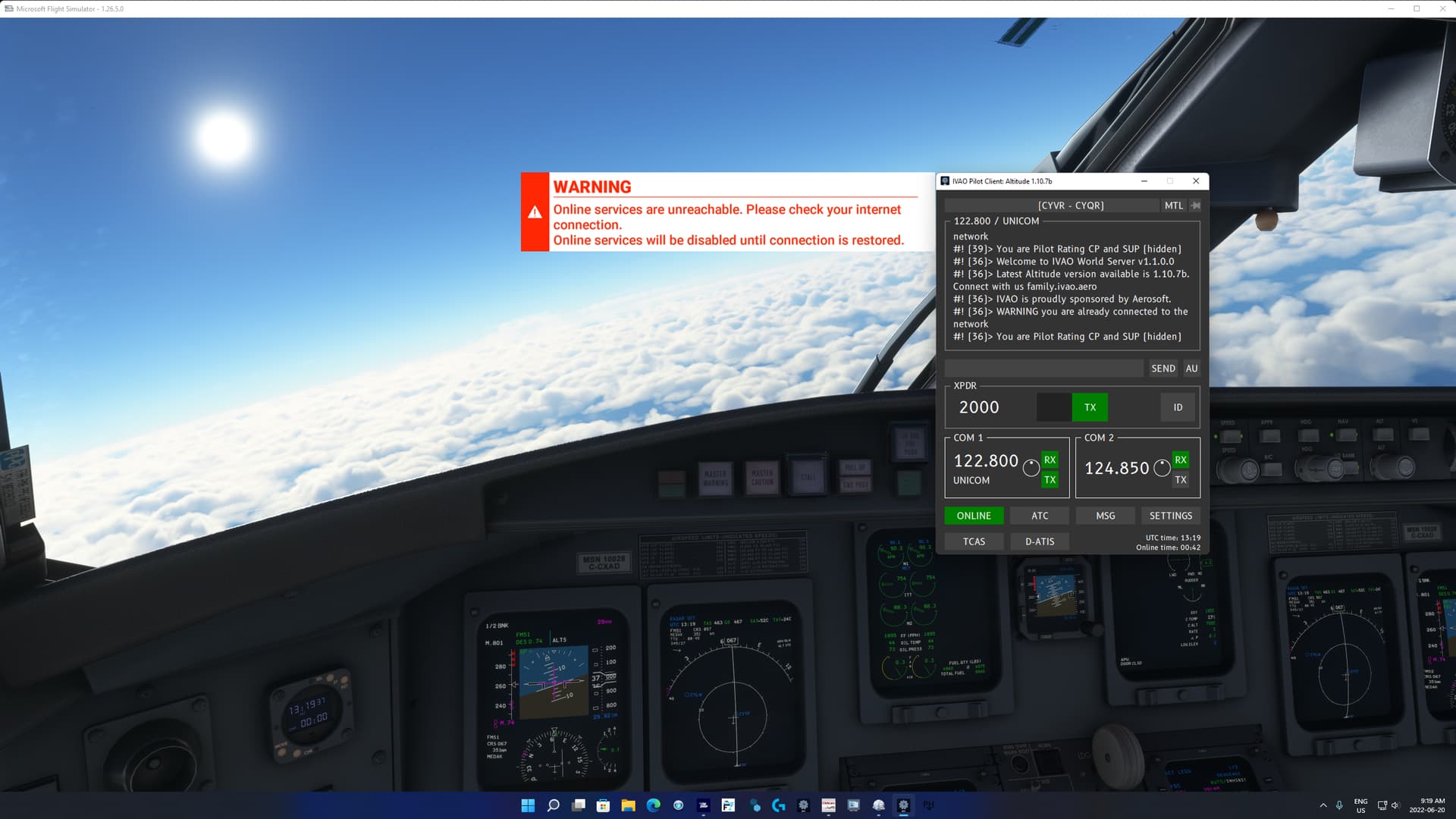
Task: Show hidden system tray icons
Action: pos(1323,805)
